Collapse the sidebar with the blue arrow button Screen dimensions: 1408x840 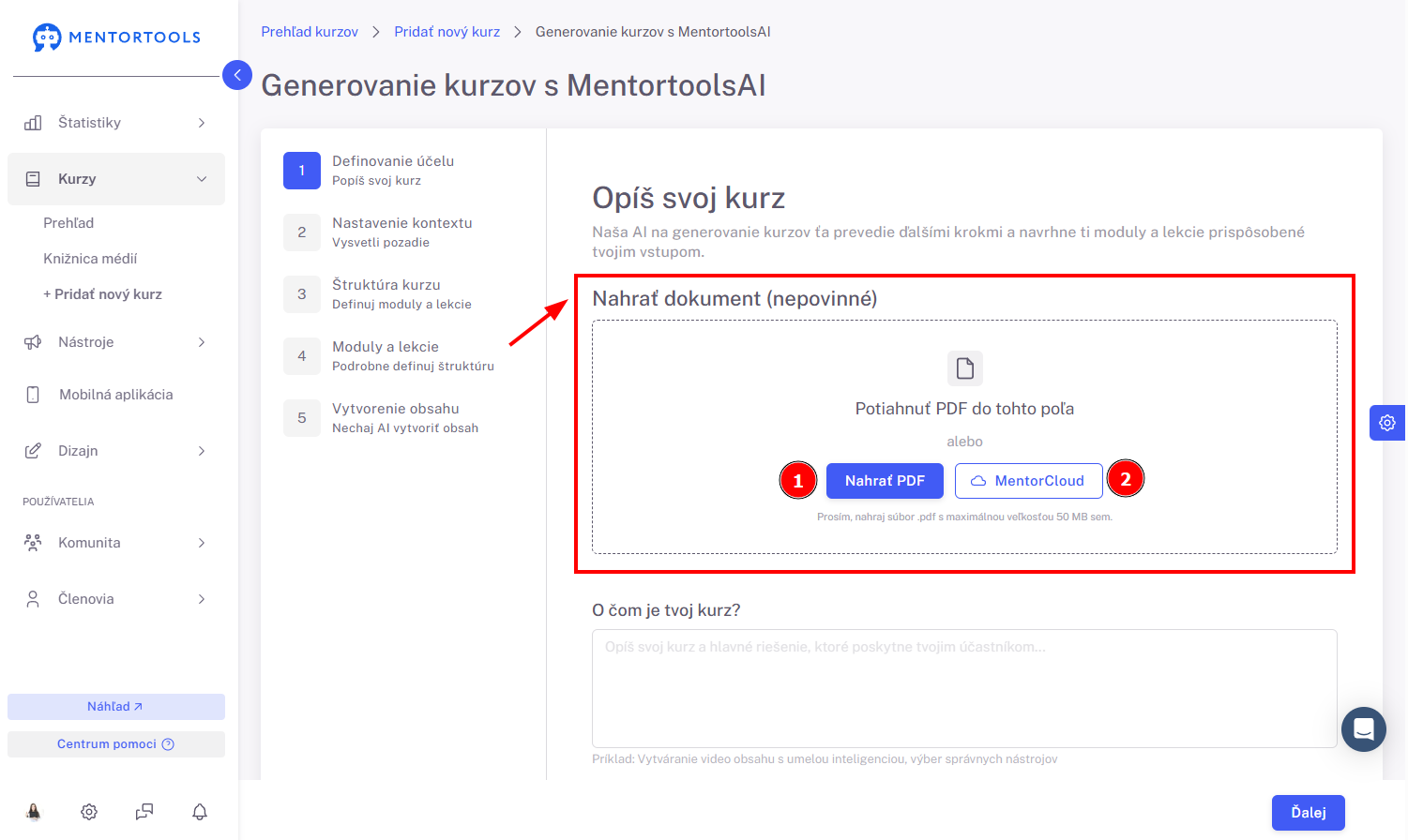[237, 75]
